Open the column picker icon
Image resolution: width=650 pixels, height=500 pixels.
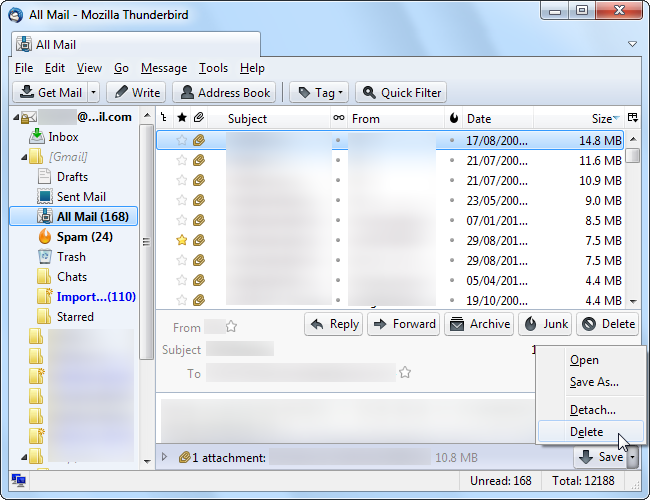click(x=633, y=118)
